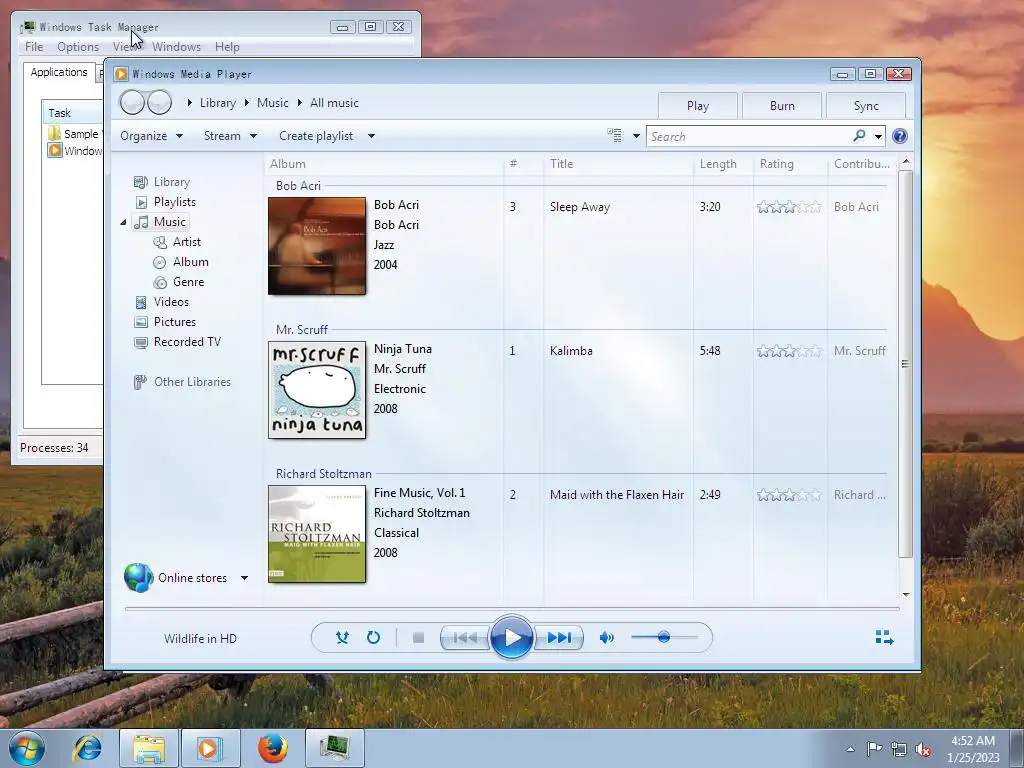Screen dimensions: 1024x768
Task: Open the Play tab
Action: (697, 106)
